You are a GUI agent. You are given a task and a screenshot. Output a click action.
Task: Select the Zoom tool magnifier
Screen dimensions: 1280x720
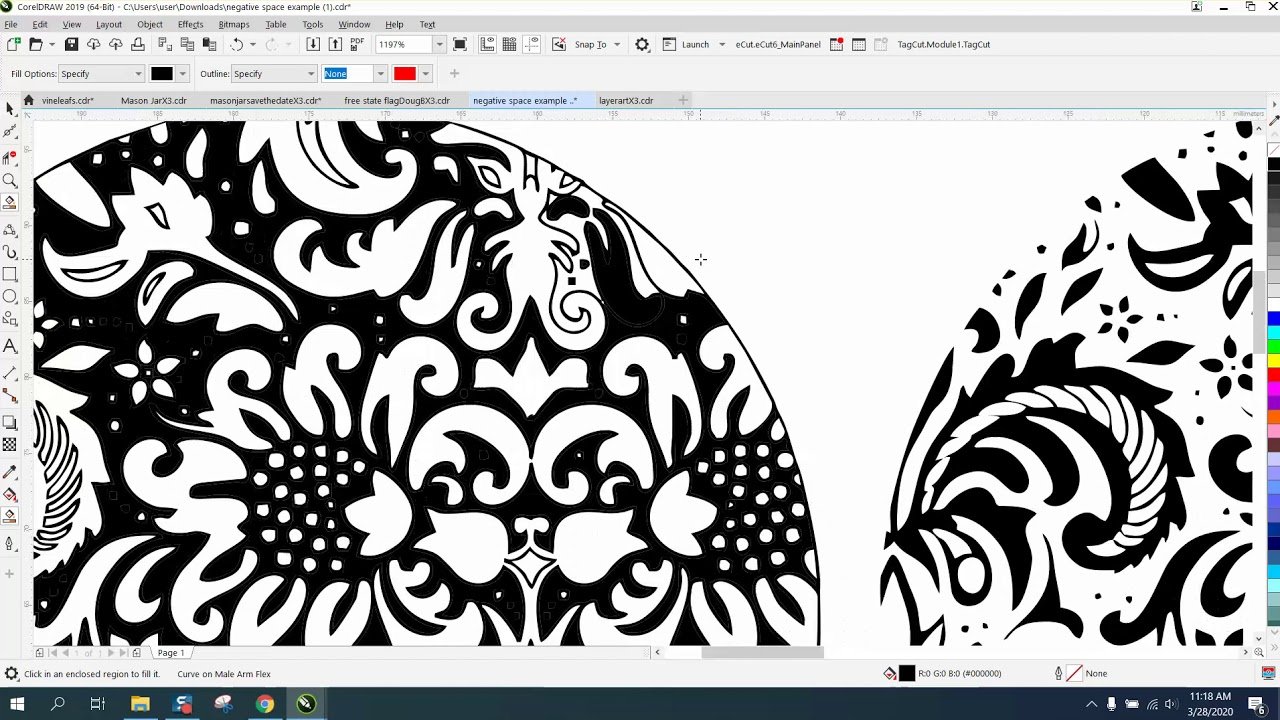[10, 180]
